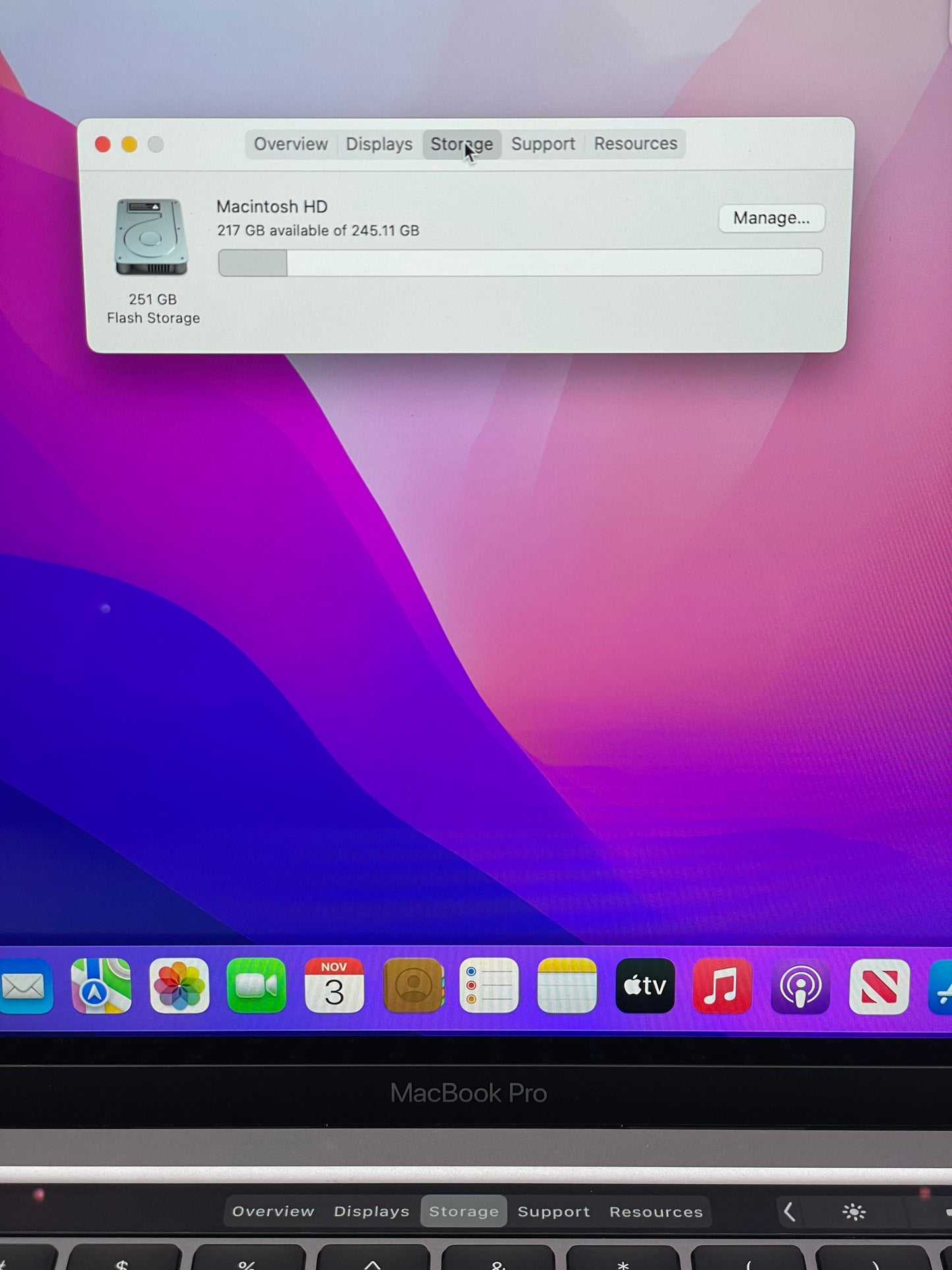
Task: Open the Resources tab
Action: click(x=636, y=144)
